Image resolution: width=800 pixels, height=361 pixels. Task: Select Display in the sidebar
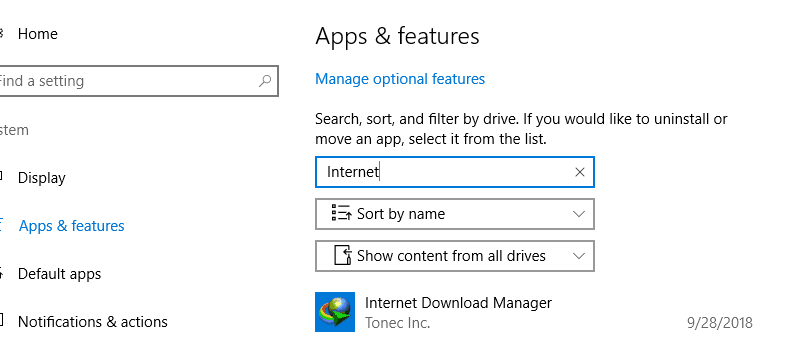pos(42,178)
